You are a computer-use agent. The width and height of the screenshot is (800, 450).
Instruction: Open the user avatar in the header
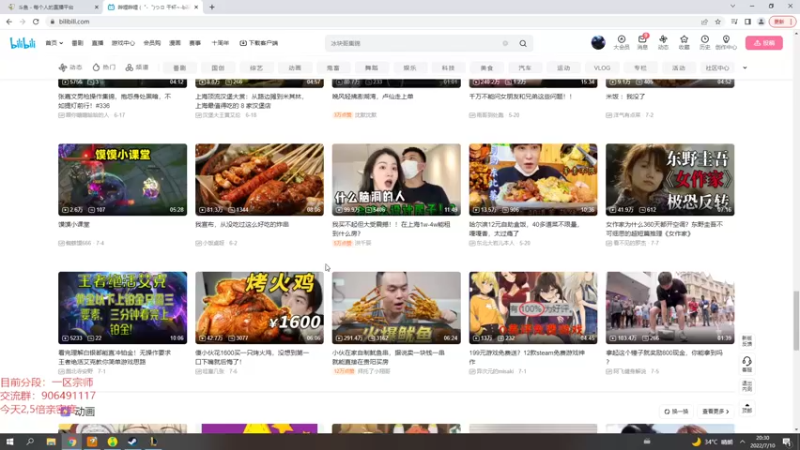click(x=598, y=42)
